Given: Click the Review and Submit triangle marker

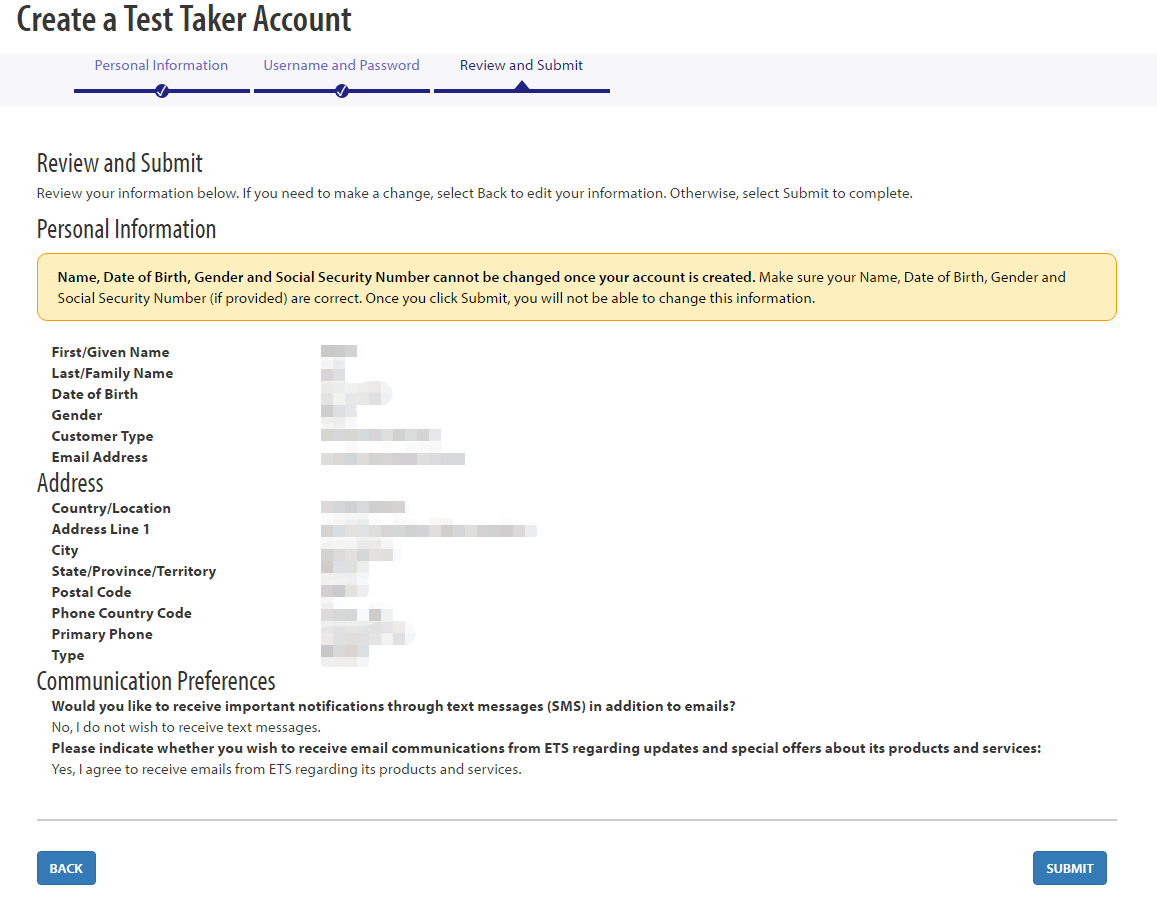Looking at the screenshot, I should pyautogui.click(x=522, y=86).
